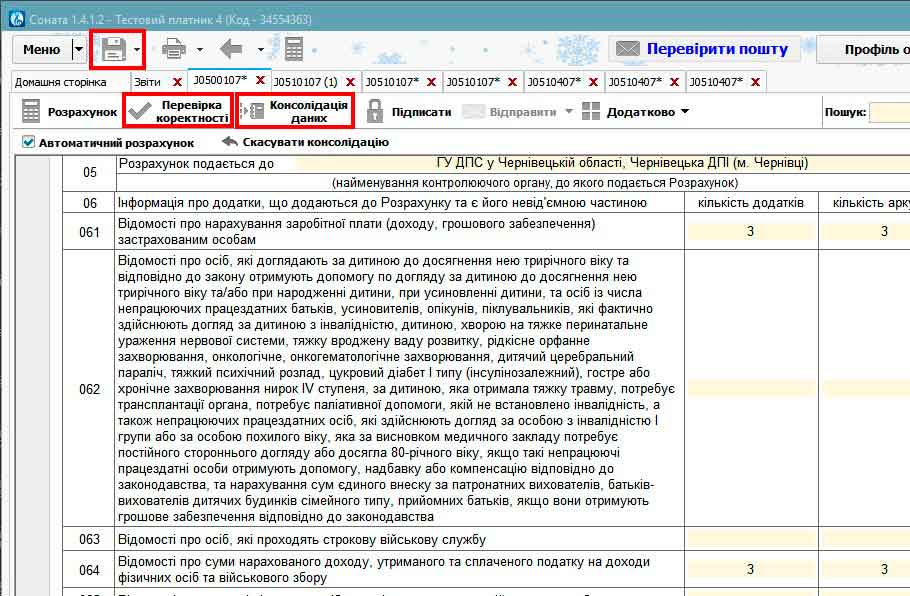Toggle Автоматичний розрахунок checkbox
Screen dimensions: 910x596
tap(28, 142)
